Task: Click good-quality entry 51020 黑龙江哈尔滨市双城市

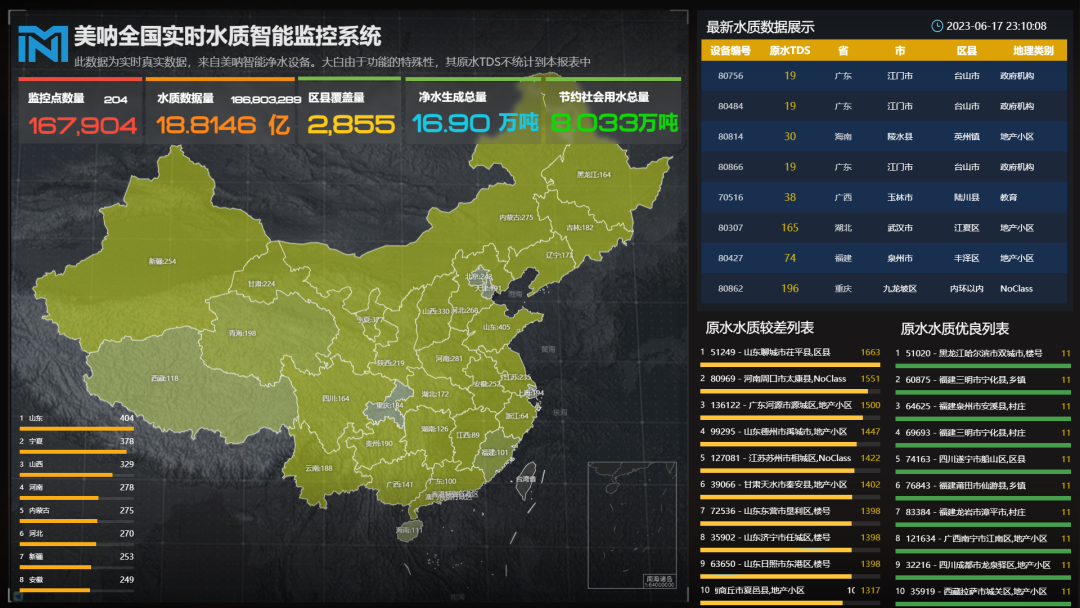Action: coord(983,357)
